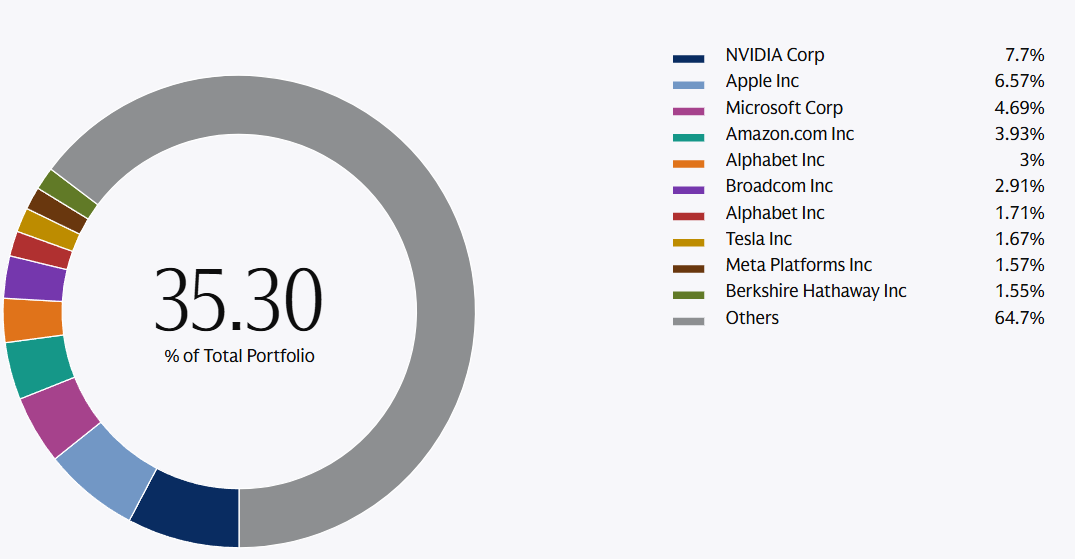Click the 6.57% value for Apple
This screenshot has width=1075, height=559.
point(1019,81)
